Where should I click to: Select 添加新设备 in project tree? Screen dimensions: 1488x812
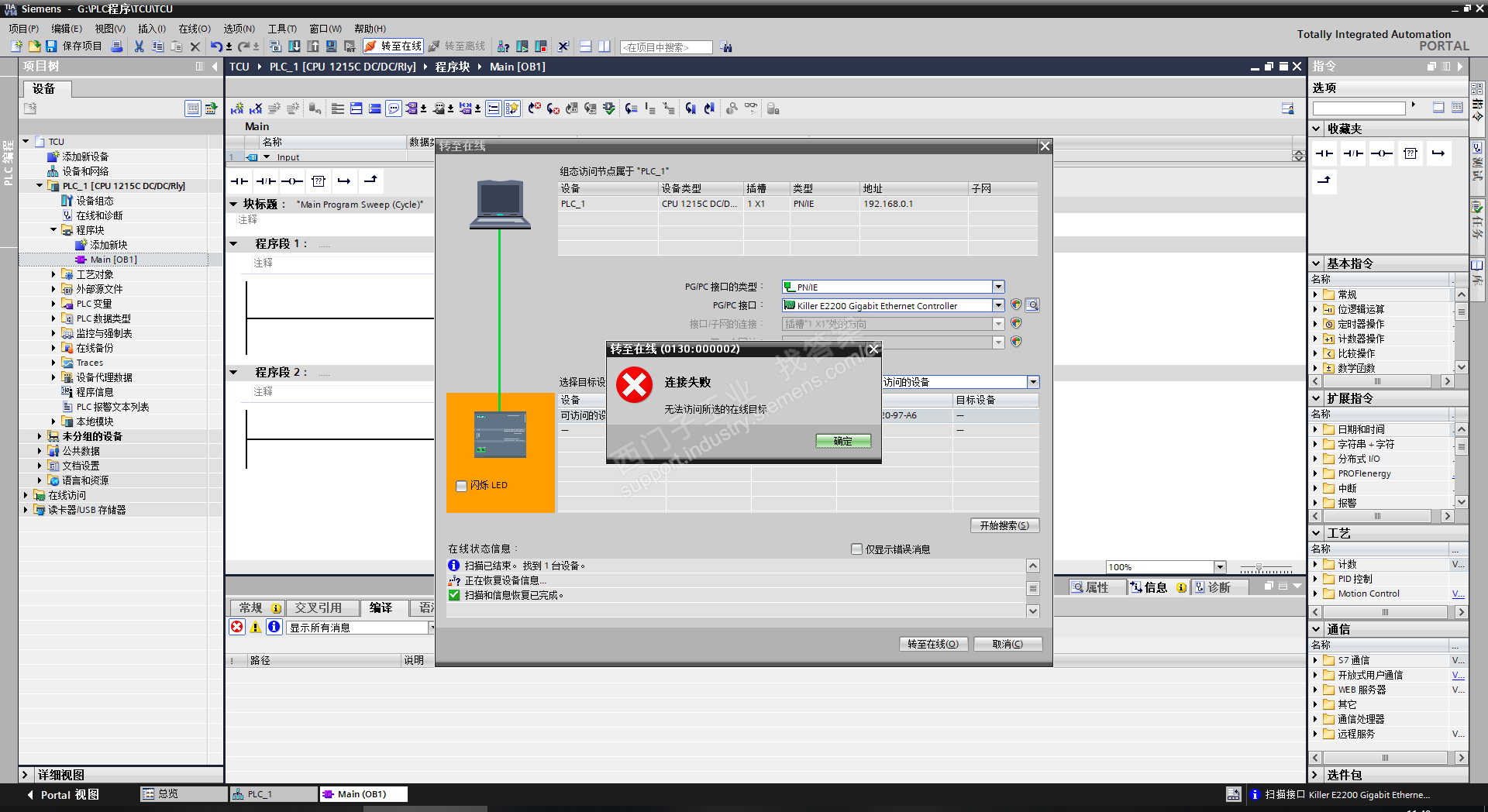79,157
